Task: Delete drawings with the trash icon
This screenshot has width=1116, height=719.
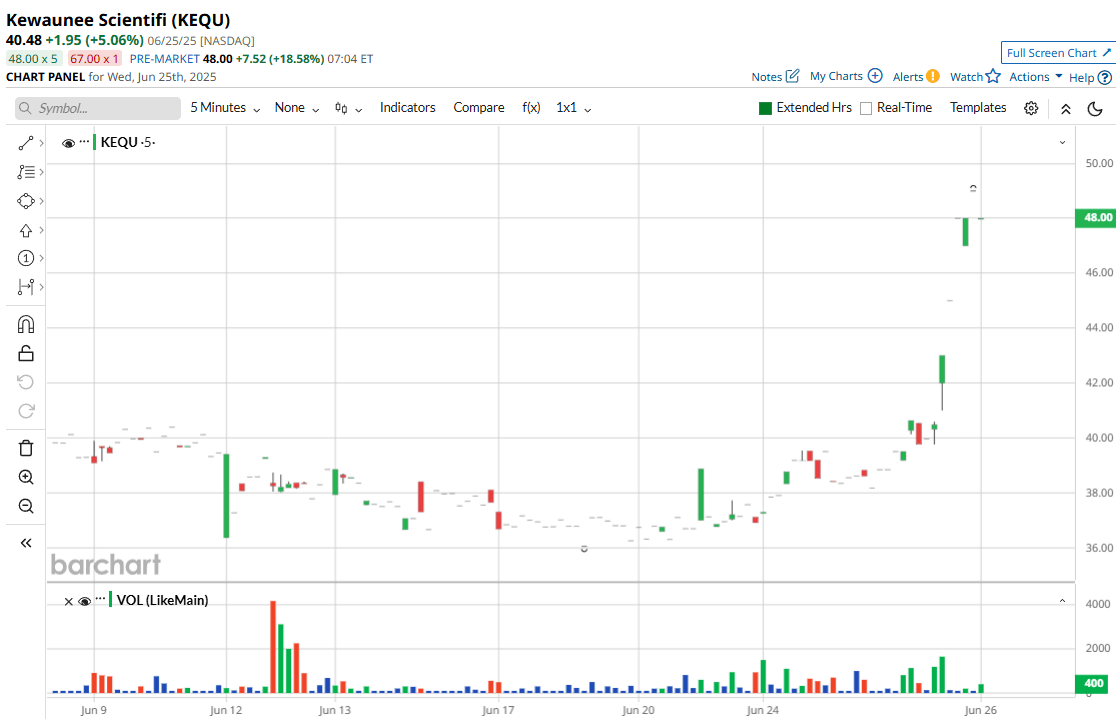Action: point(26,448)
